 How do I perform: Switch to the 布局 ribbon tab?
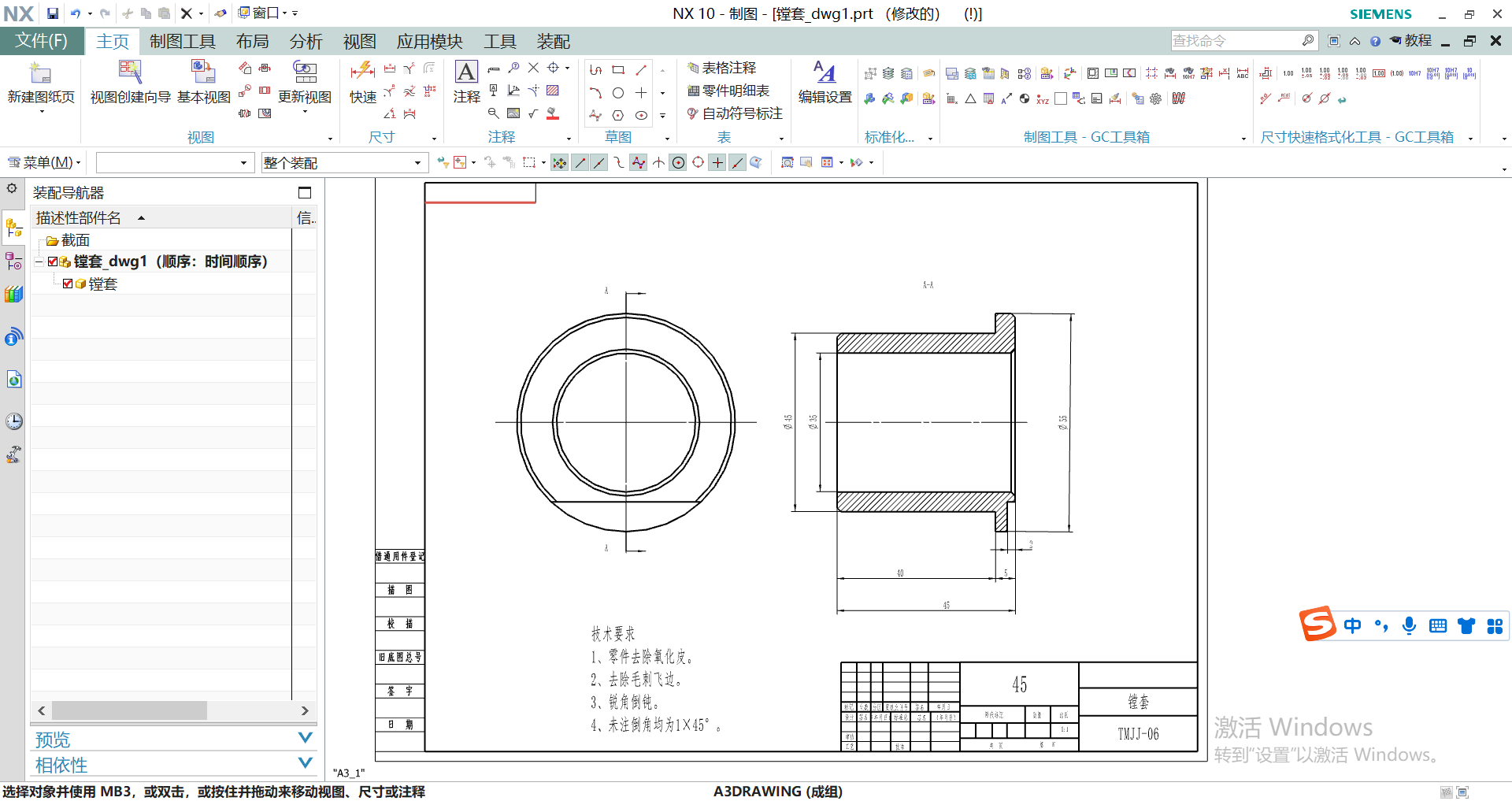[253, 42]
